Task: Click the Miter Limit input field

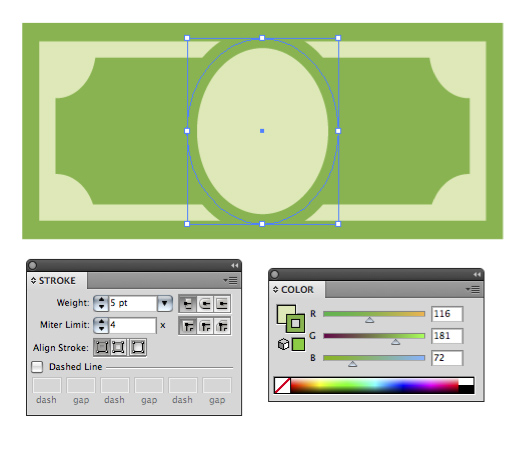Action: 133,325
